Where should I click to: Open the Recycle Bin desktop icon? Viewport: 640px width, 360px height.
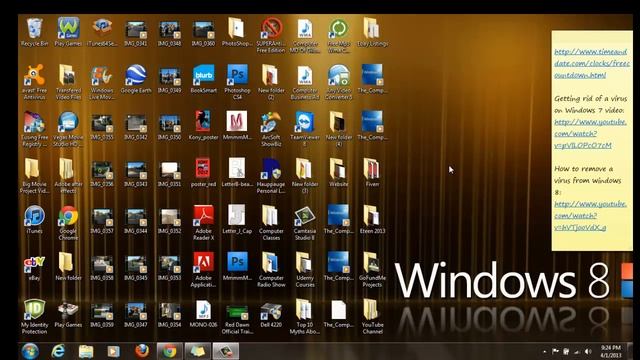pyautogui.click(x=34, y=32)
